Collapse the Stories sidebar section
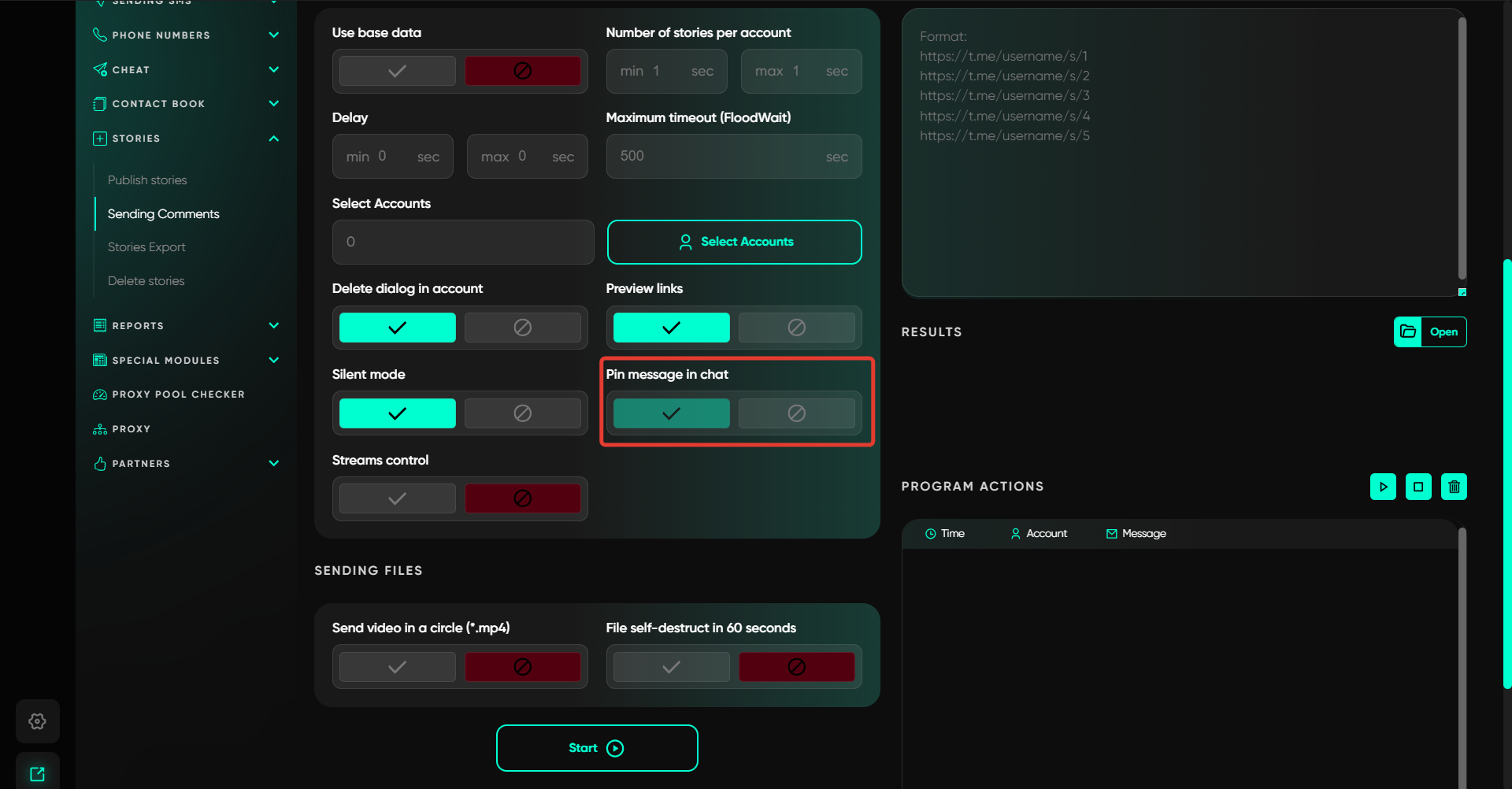Viewport: 1512px width, 789px height. coord(273,139)
